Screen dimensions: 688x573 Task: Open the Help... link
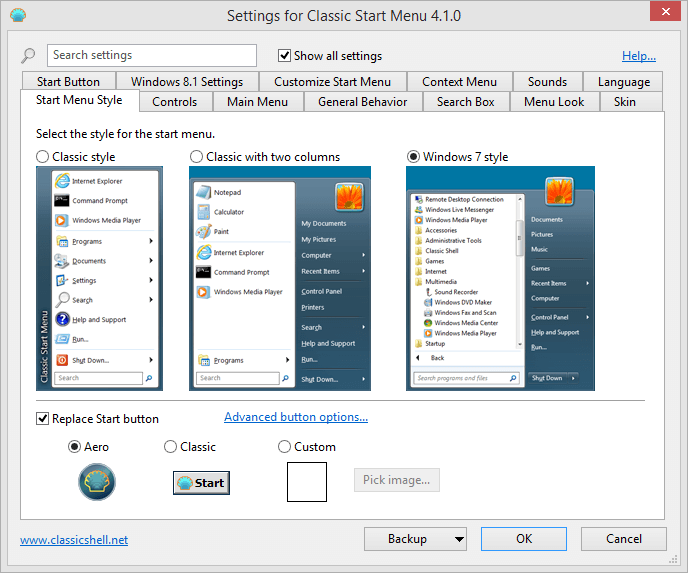(639, 56)
